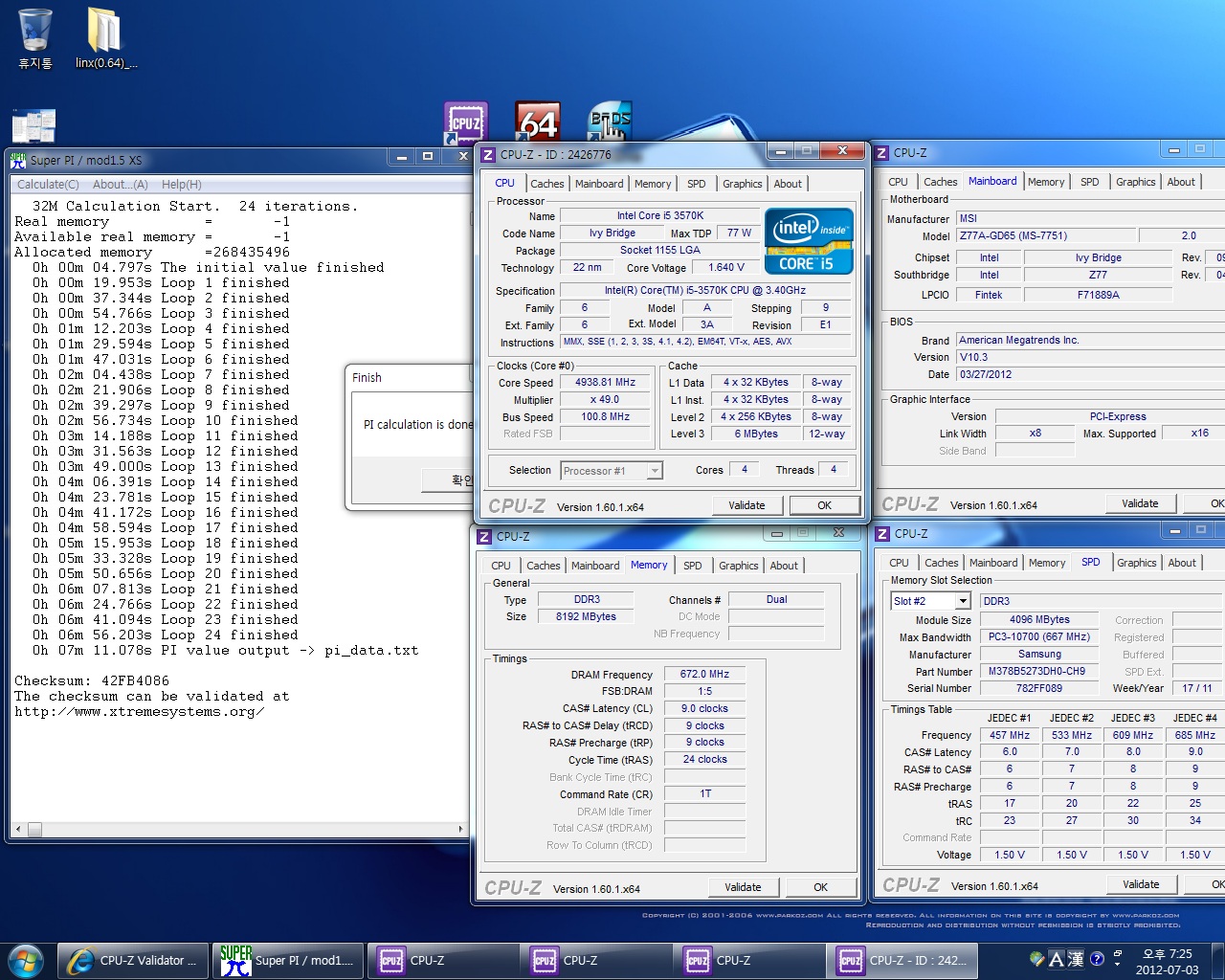Image resolution: width=1225 pixels, height=980 pixels.
Task: Click the Z title icon of the SPD CPU-Z window
Action: click(x=883, y=533)
